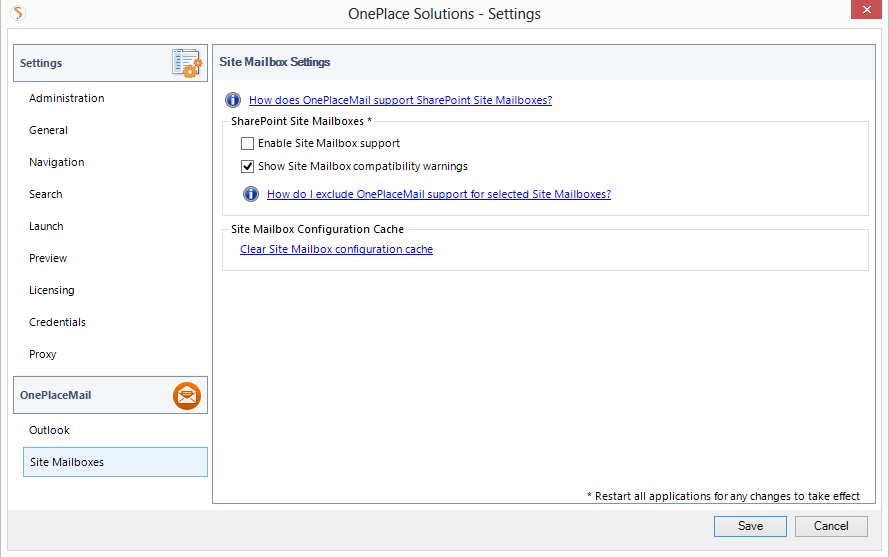Select Outlook under OnePlaceMail
Viewport: 889px width, 557px height.
(50, 430)
